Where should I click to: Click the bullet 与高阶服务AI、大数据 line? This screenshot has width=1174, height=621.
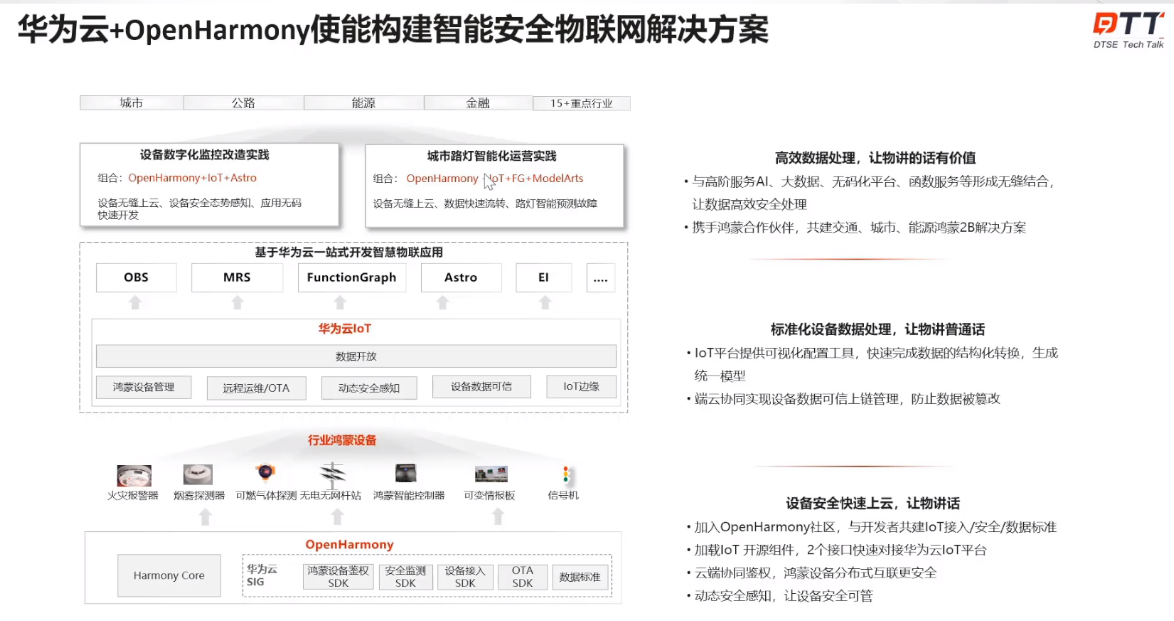(x=874, y=181)
